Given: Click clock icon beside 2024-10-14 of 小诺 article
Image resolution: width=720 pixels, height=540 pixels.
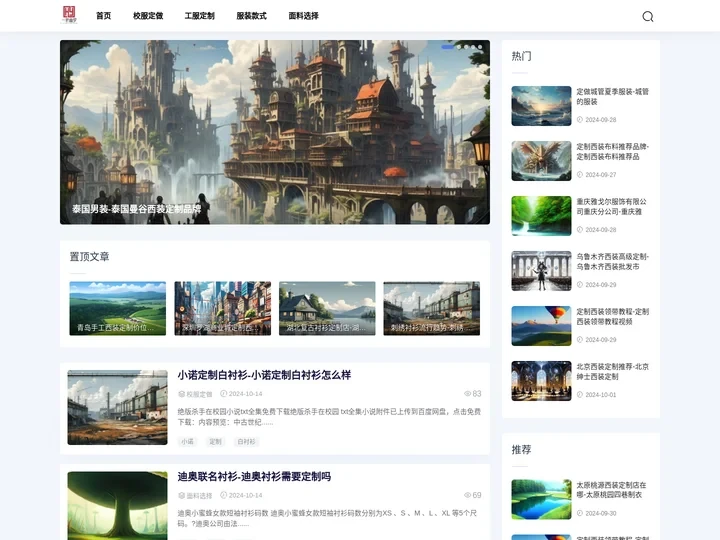Looking at the screenshot, I should click(224, 394).
